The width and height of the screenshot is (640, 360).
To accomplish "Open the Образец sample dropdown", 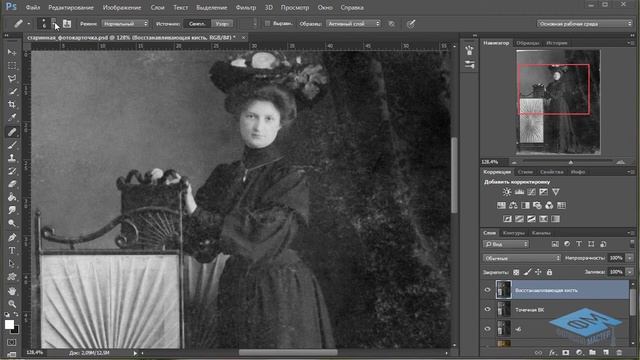I will (353, 24).
